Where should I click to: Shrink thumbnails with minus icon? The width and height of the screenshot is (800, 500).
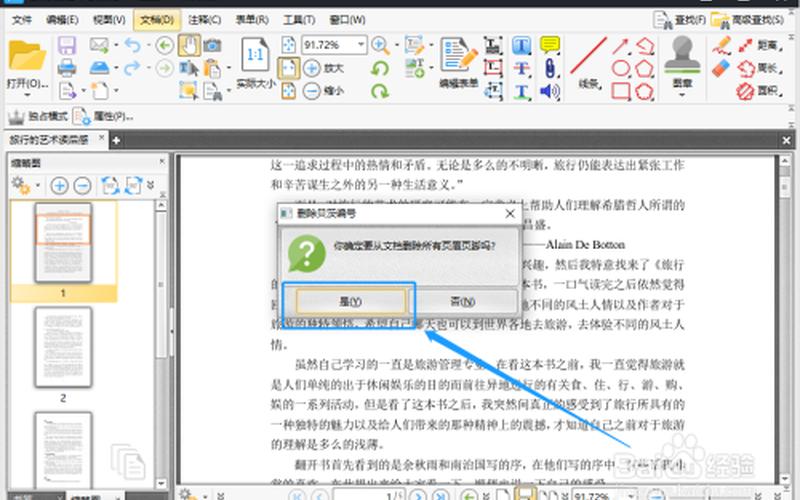click(82, 185)
